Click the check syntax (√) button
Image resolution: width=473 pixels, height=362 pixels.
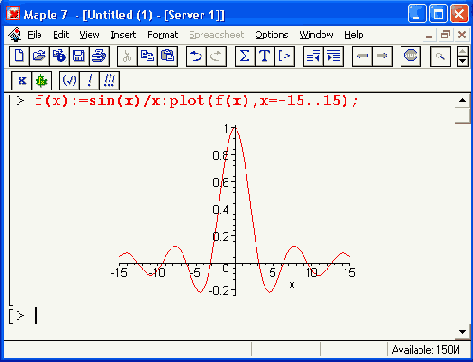(69, 81)
